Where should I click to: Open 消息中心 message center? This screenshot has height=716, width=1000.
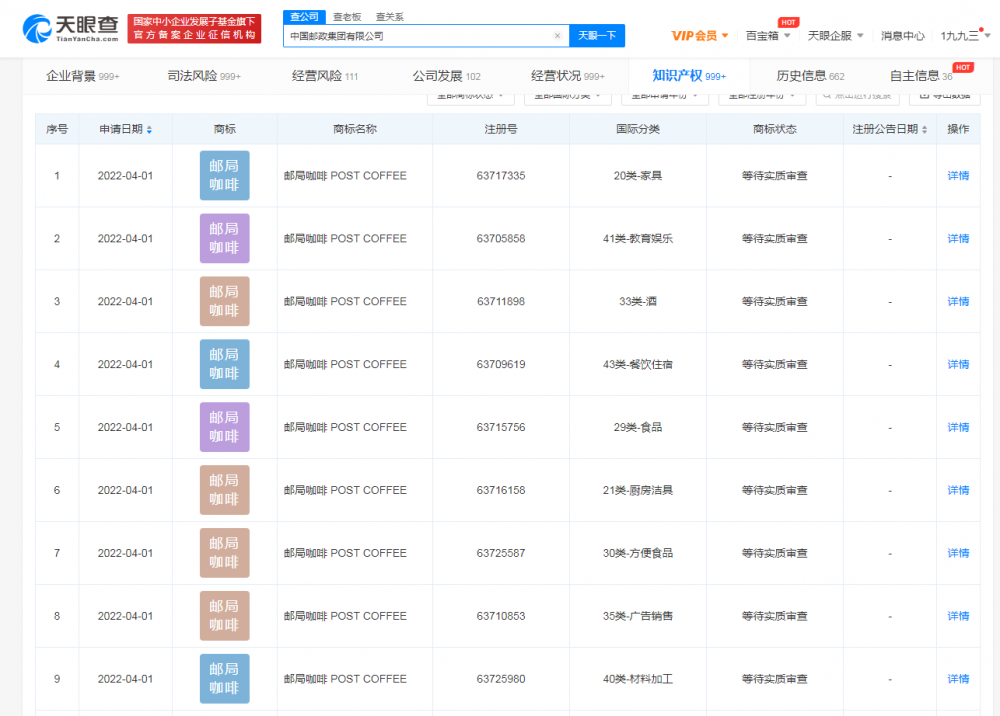point(902,36)
